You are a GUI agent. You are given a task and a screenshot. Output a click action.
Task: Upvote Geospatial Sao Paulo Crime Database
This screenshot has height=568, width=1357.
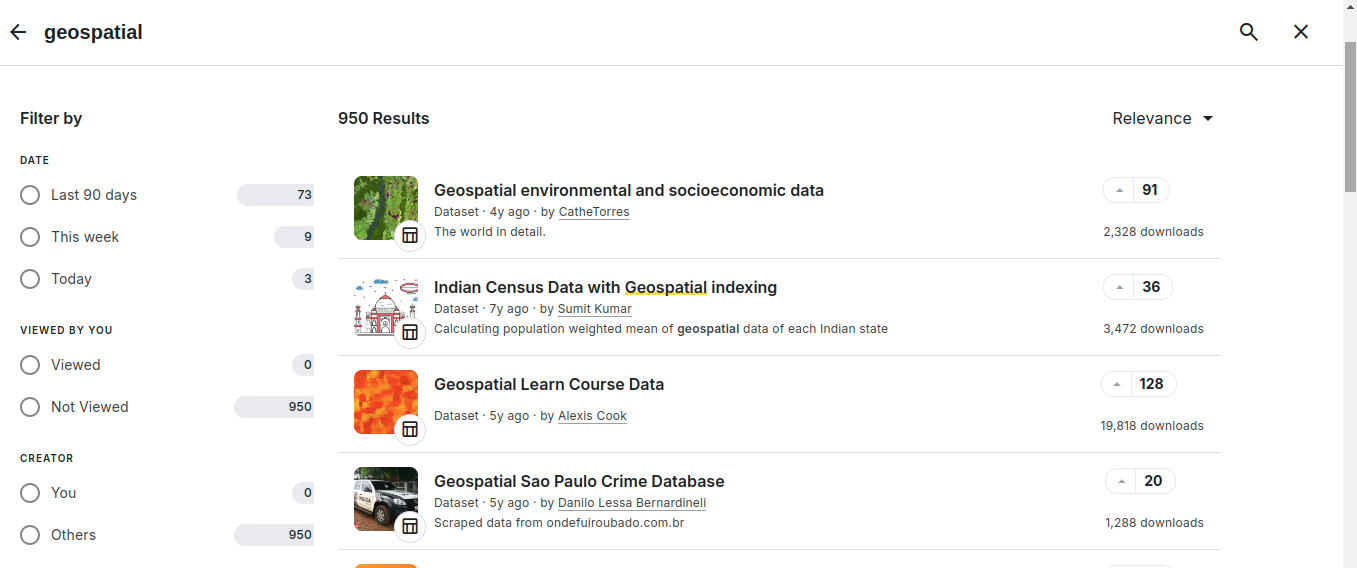[x=1122, y=481]
